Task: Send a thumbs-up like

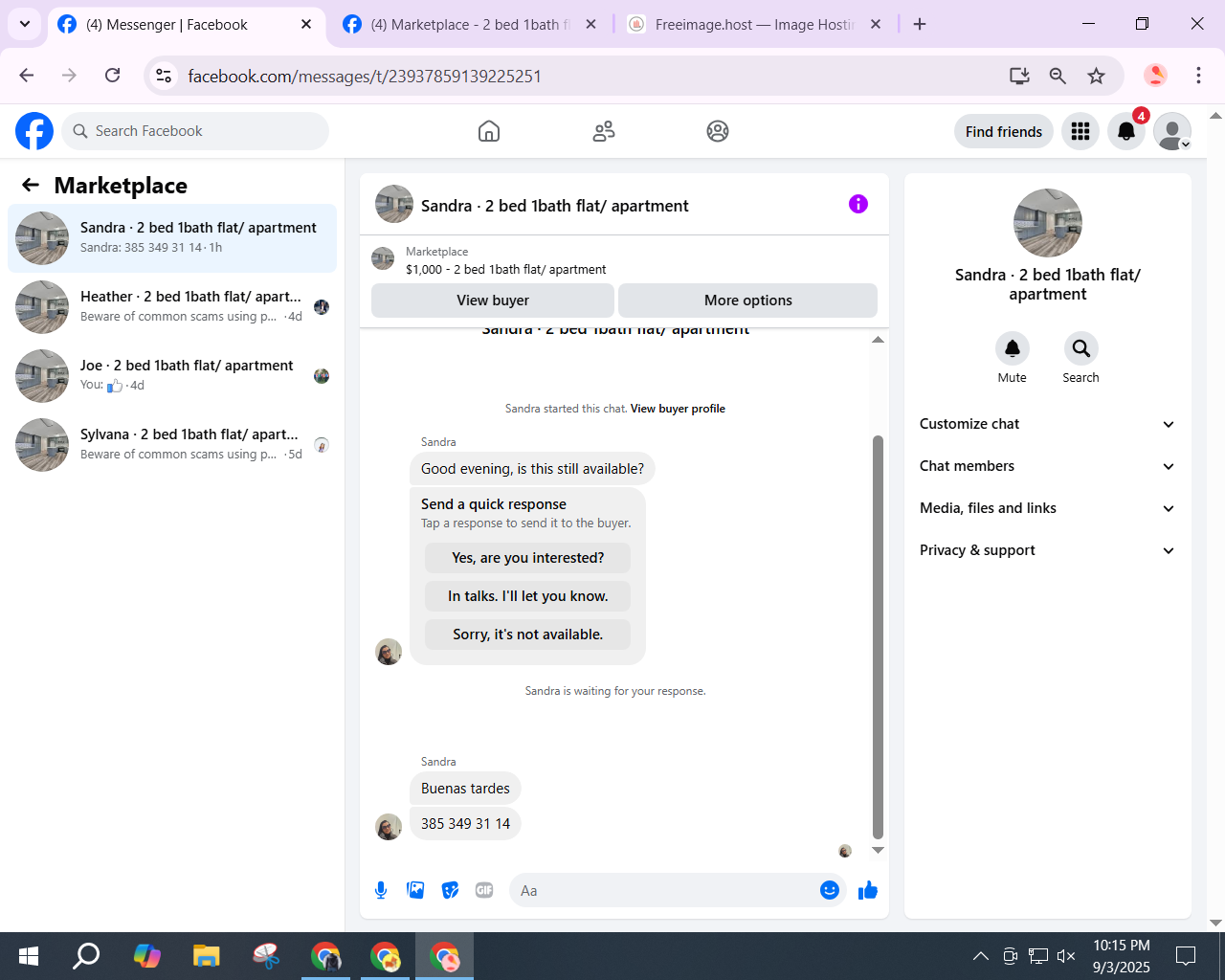Action: (x=868, y=891)
